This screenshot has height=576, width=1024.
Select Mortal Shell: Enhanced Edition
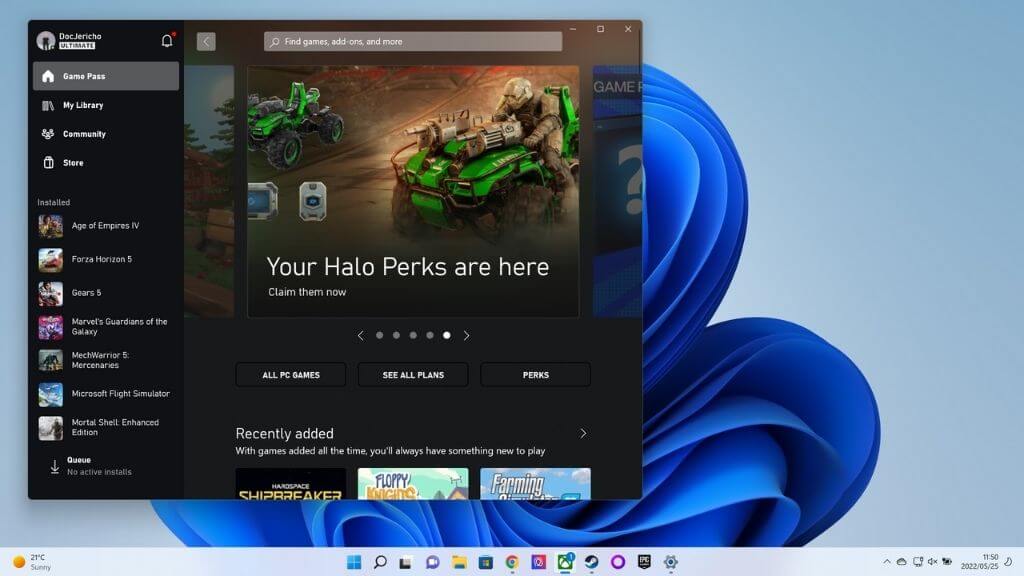106,428
